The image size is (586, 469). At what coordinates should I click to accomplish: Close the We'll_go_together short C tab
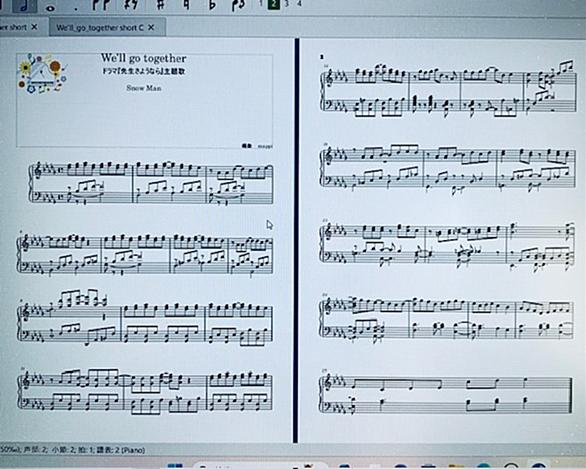pos(151,27)
